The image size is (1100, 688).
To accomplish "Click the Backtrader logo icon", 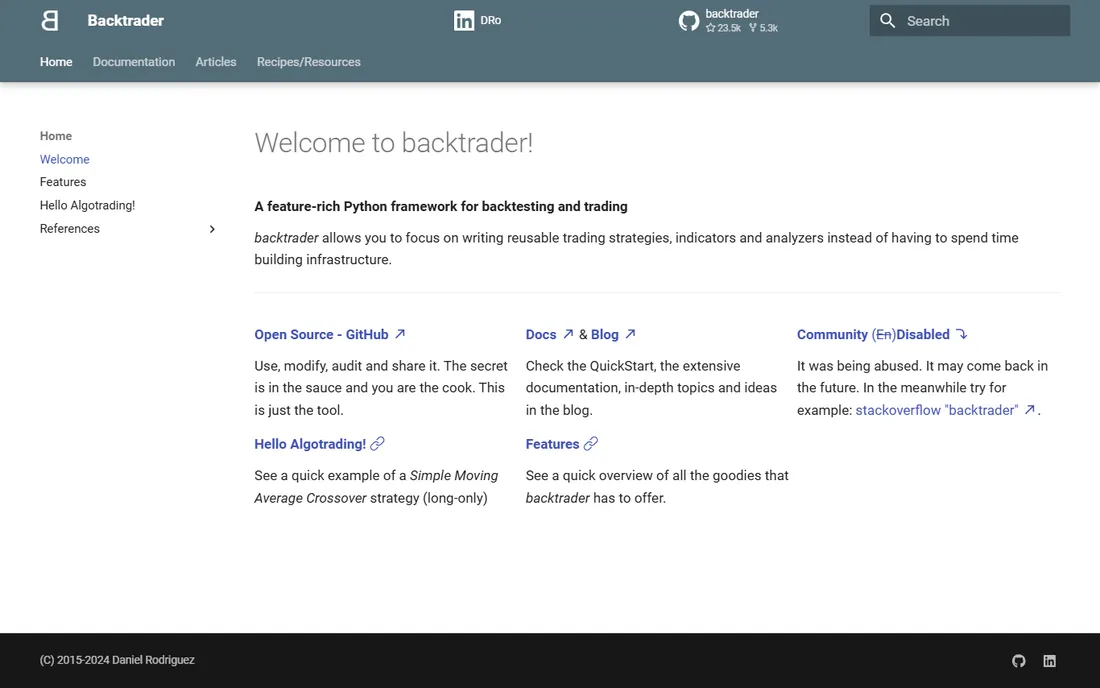I will 50,20.
